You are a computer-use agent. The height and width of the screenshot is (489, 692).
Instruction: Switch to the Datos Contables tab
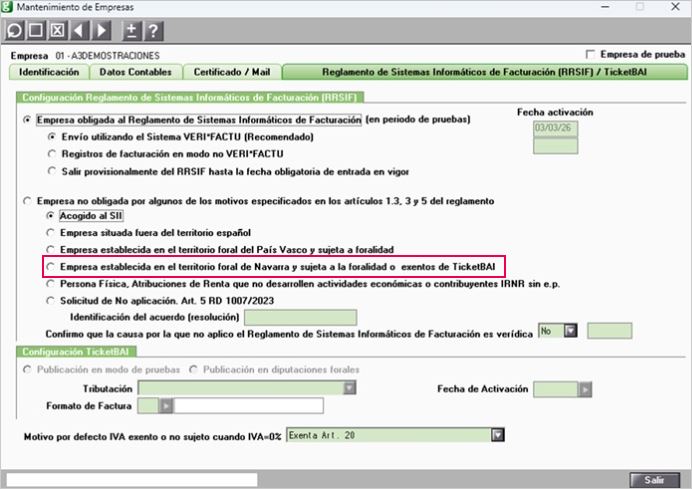tap(135, 72)
